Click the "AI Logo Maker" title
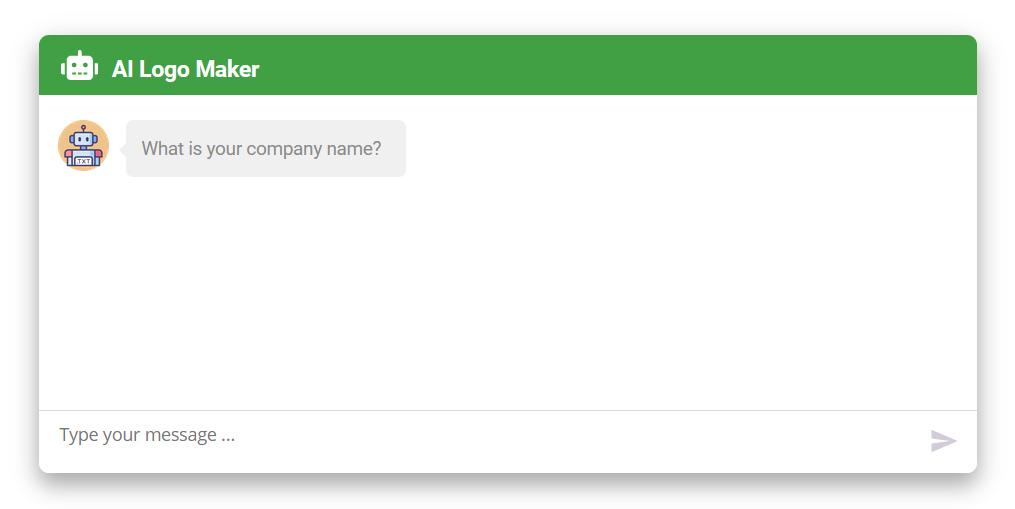1015x509 pixels. click(x=185, y=69)
